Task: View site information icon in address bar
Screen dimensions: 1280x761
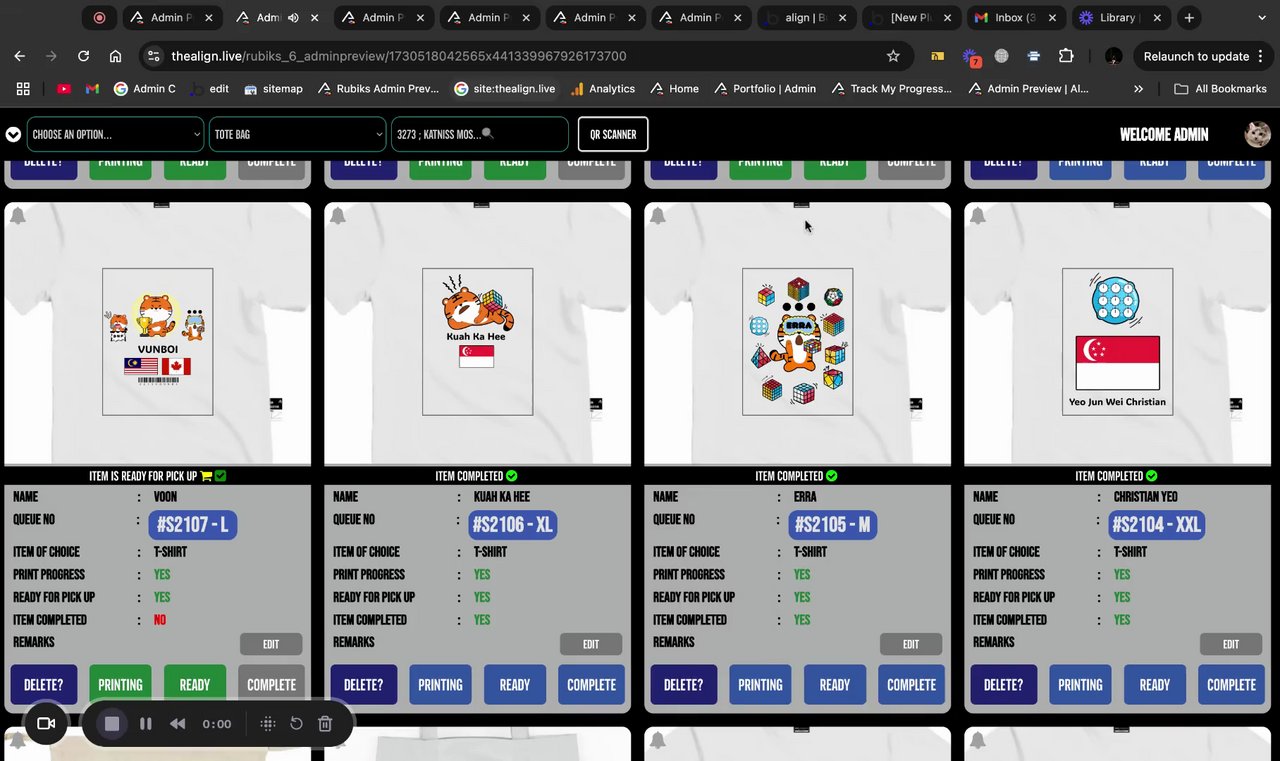Action: [x=151, y=56]
